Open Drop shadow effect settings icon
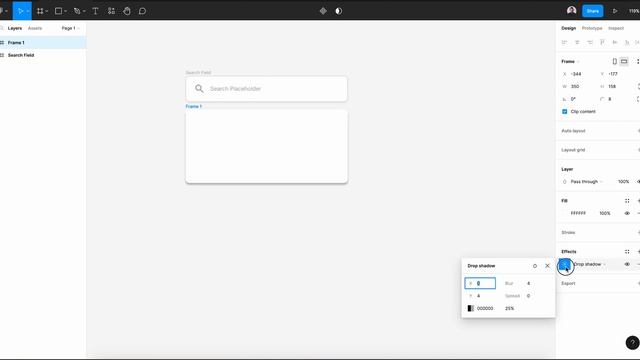Viewport: 640px width, 360px height. click(564, 264)
